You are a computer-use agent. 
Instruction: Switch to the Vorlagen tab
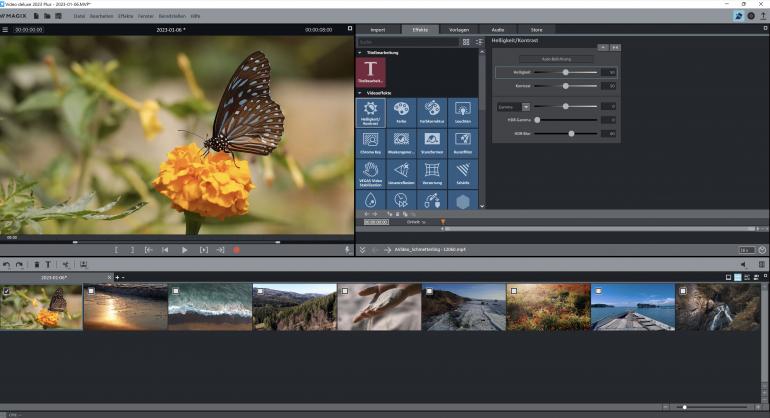click(x=461, y=29)
